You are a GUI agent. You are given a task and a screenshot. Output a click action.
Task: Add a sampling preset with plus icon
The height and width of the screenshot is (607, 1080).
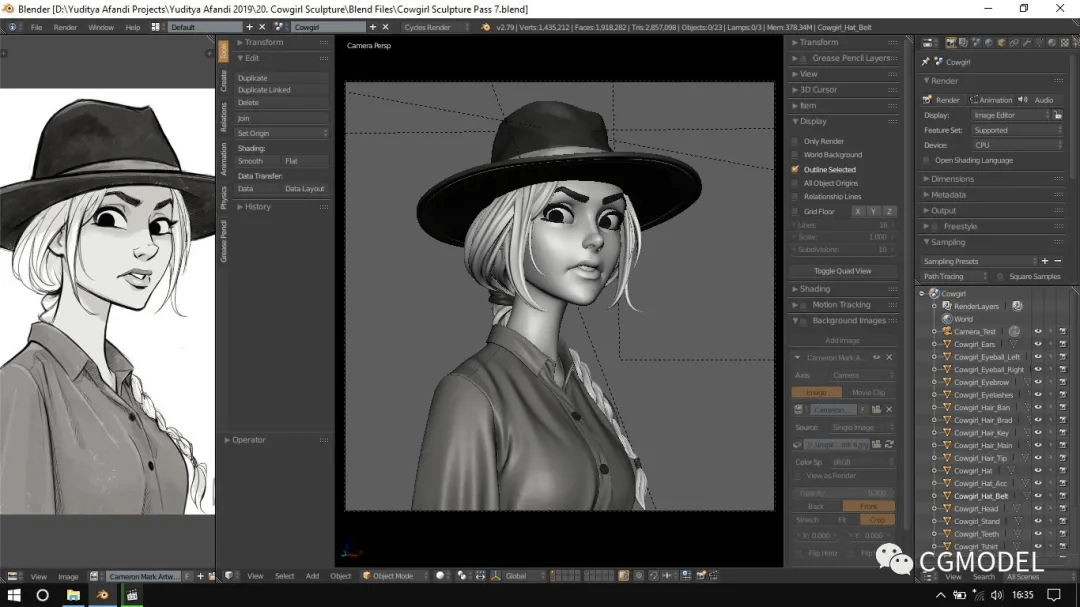(x=1045, y=261)
